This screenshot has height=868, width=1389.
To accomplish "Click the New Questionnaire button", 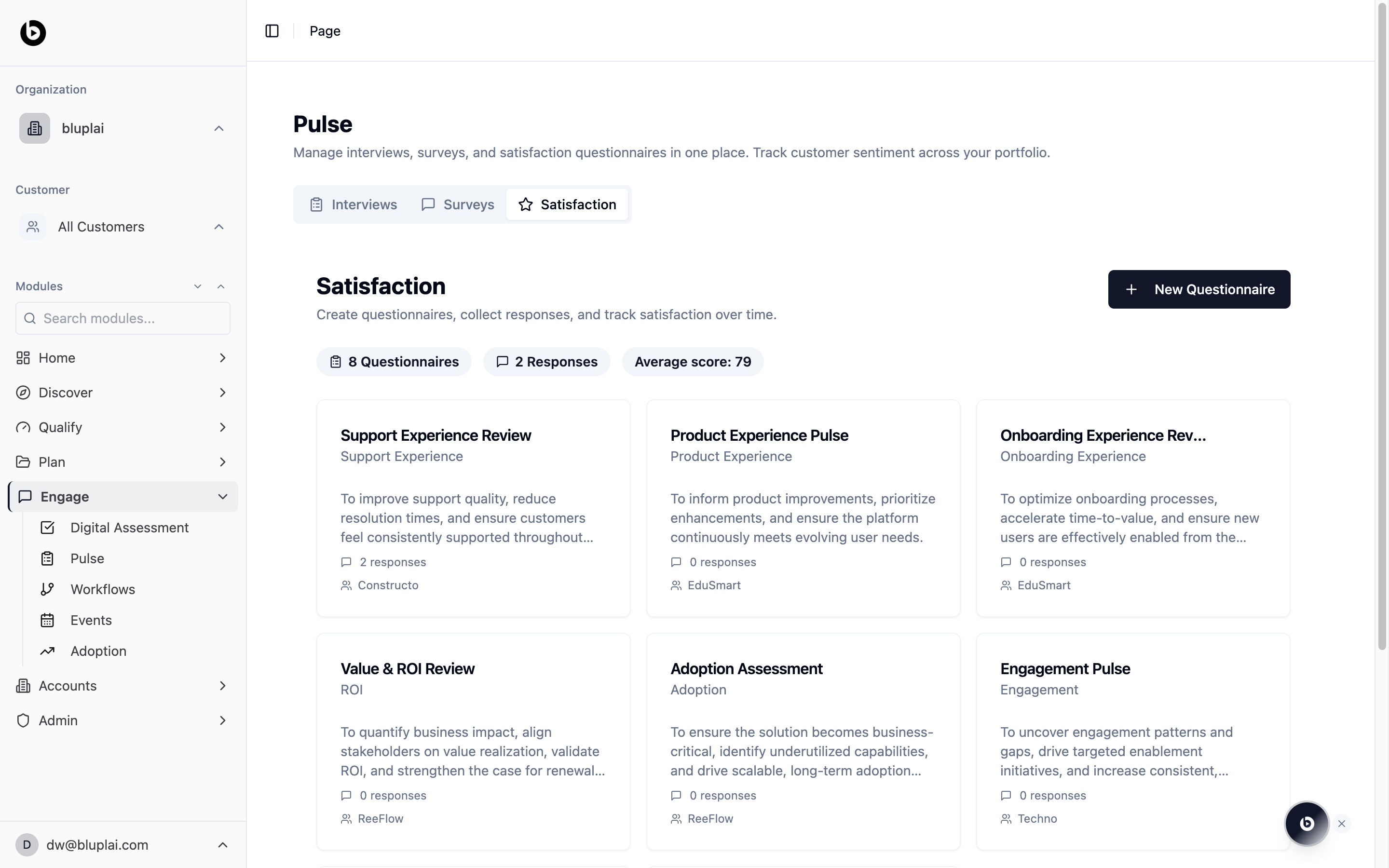I will [x=1198, y=289].
